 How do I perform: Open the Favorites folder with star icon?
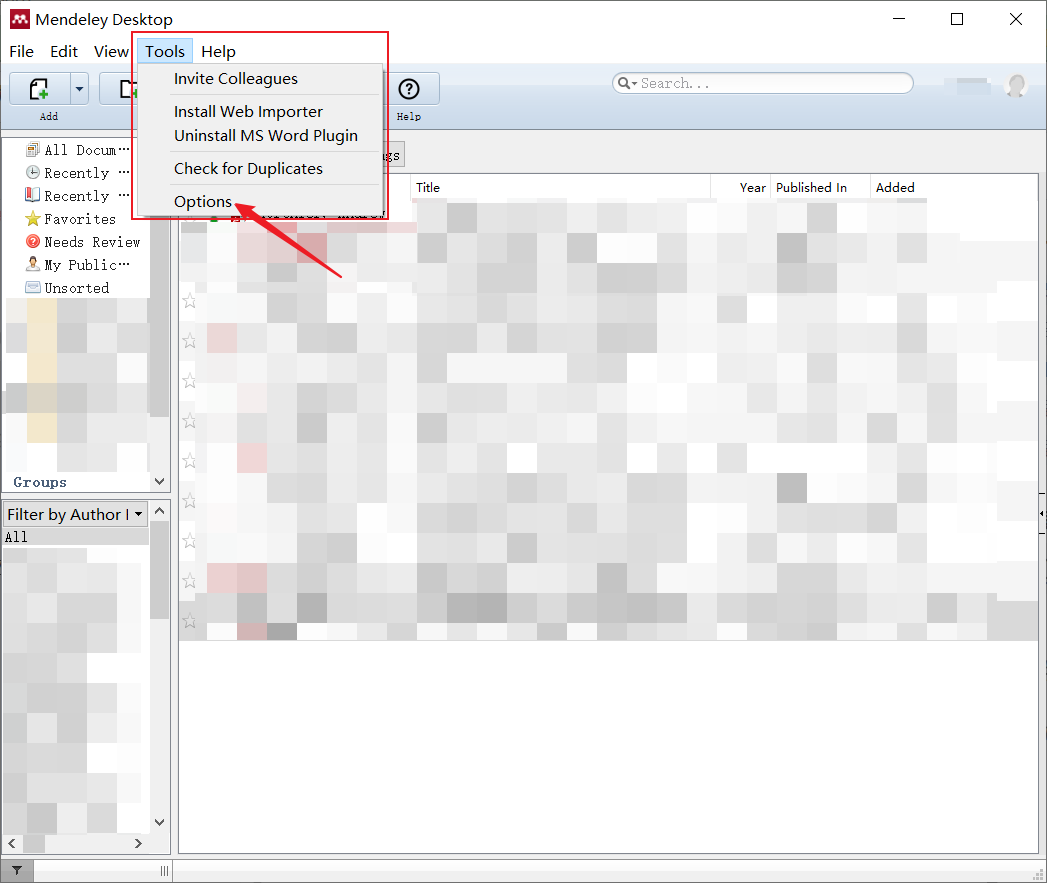pyautogui.click(x=71, y=219)
